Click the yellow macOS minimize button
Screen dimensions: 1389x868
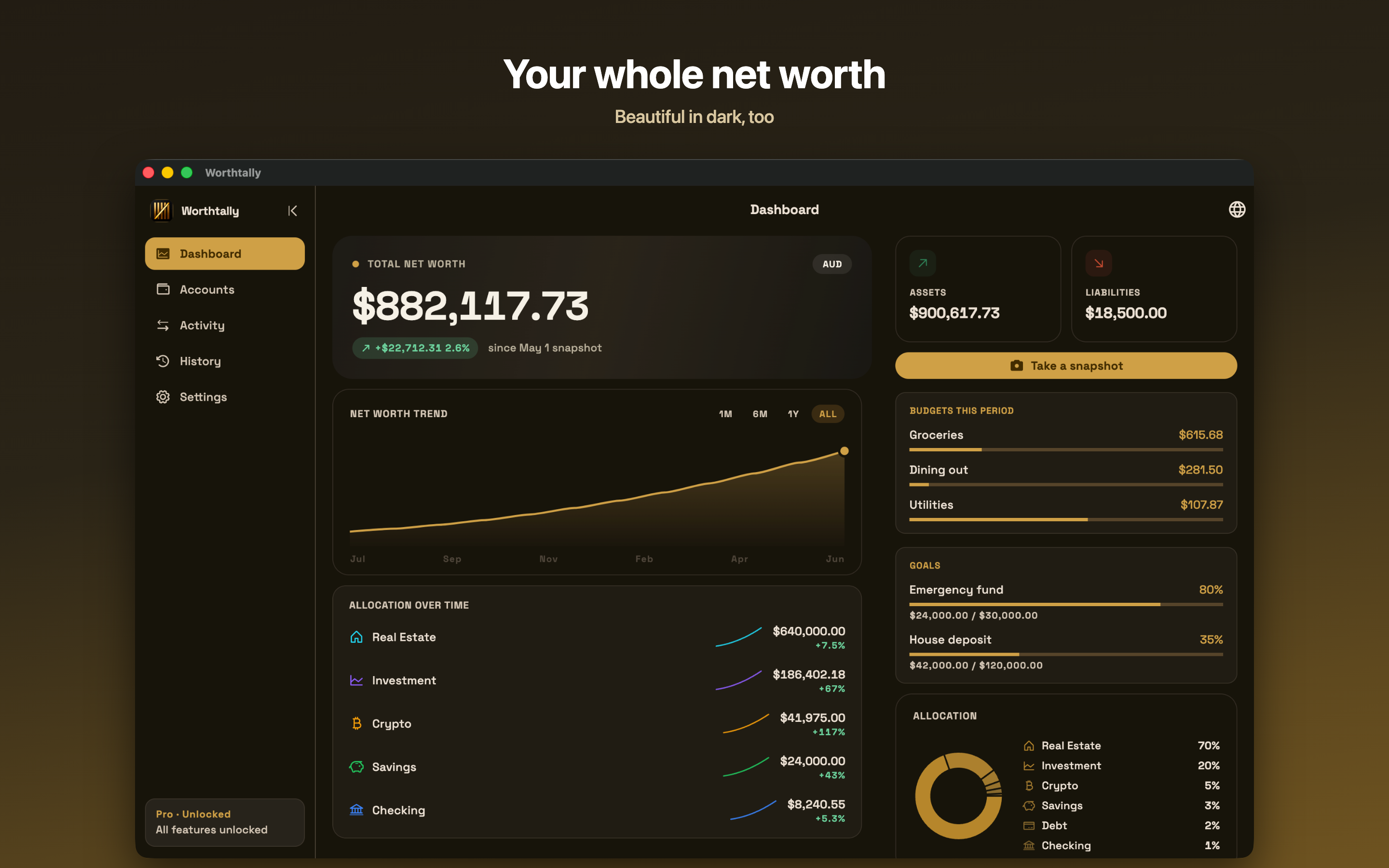tap(168, 173)
